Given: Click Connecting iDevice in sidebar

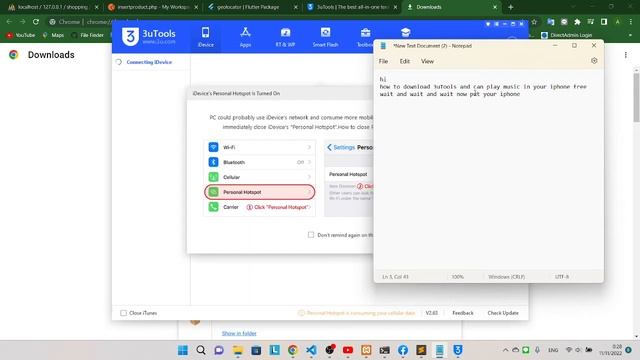Looking at the screenshot, I should [x=149, y=62].
